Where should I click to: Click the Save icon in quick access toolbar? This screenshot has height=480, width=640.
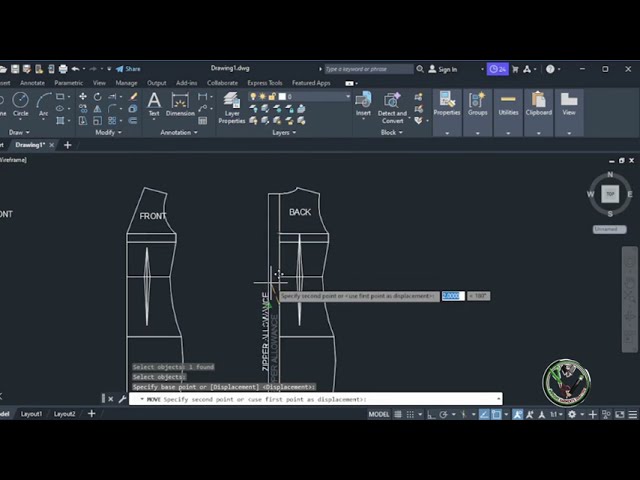[x=15, y=69]
